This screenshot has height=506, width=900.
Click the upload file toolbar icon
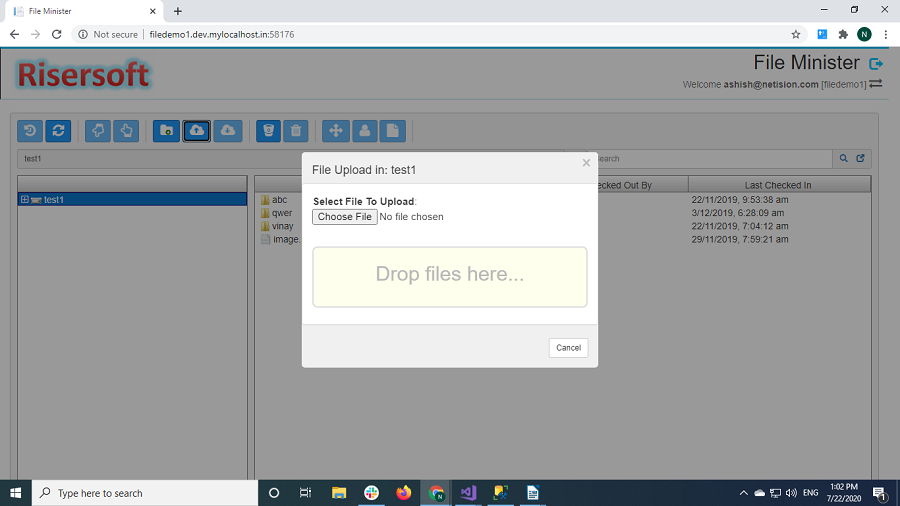click(x=197, y=131)
